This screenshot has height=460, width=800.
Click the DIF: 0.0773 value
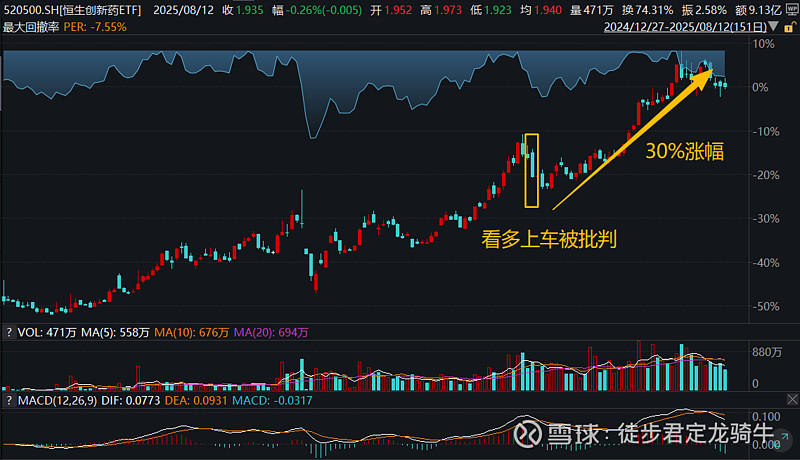point(131,400)
